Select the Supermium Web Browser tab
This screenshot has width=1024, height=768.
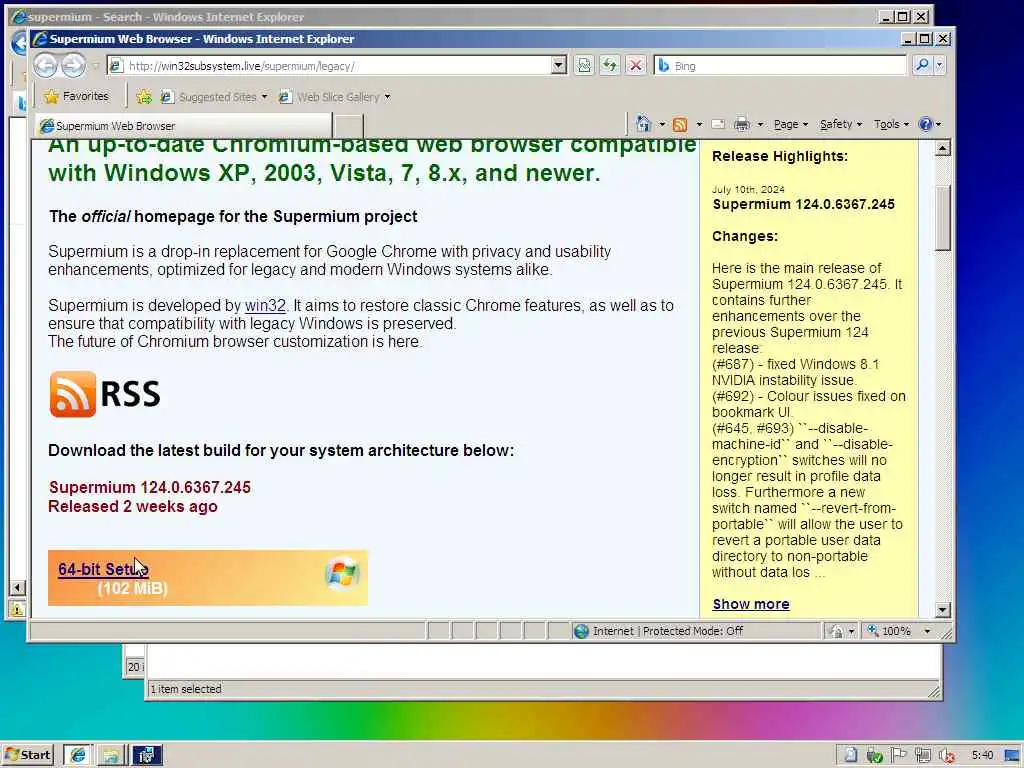click(x=183, y=125)
